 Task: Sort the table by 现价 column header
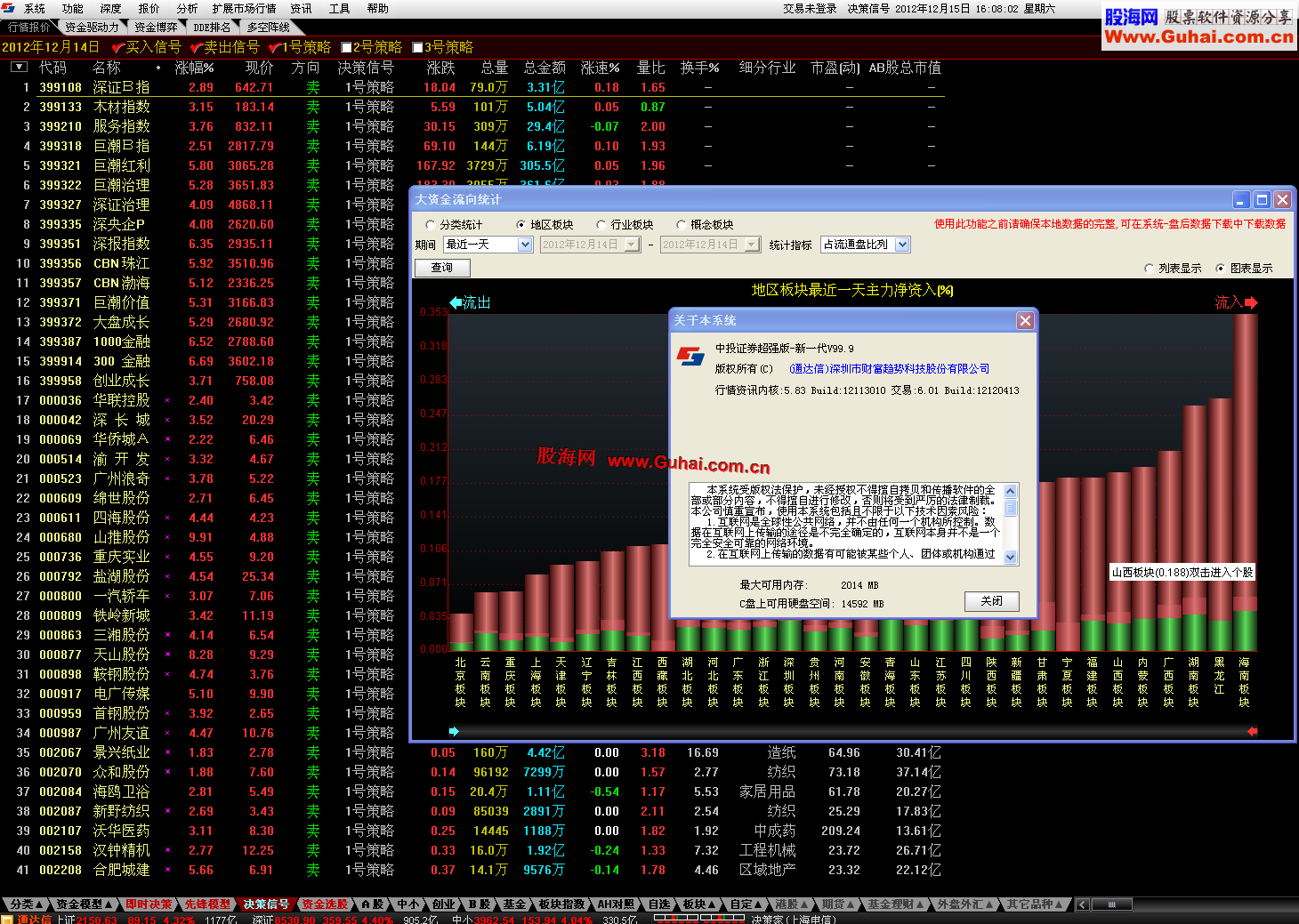click(259, 68)
